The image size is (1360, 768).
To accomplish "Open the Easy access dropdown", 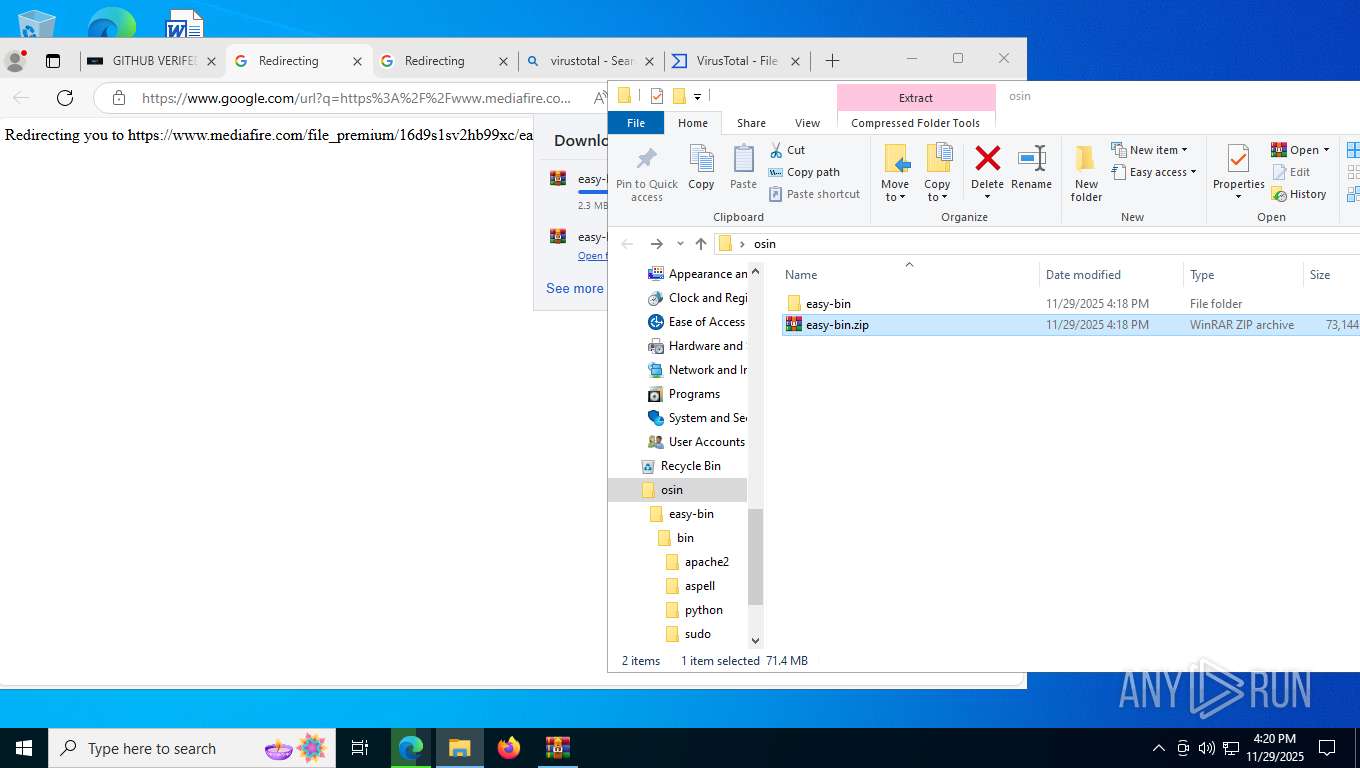I will pyautogui.click(x=1153, y=172).
